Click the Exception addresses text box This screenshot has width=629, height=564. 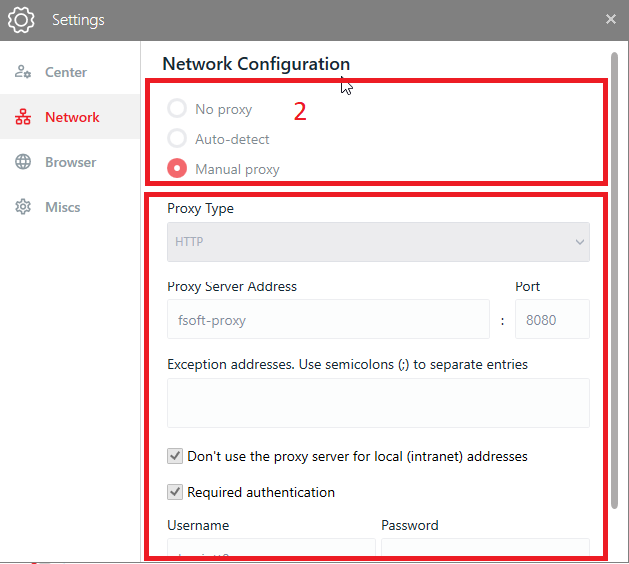pyautogui.click(x=378, y=403)
